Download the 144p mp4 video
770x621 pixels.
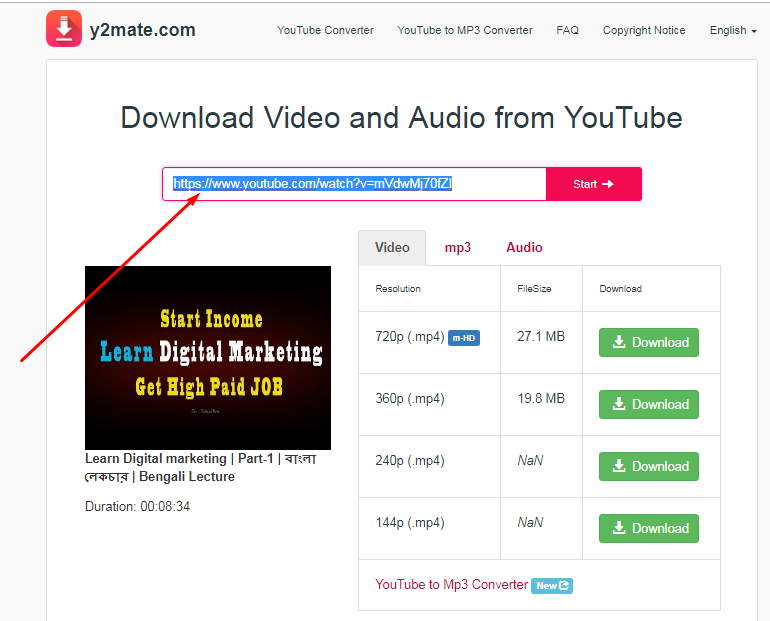tap(649, 528)
